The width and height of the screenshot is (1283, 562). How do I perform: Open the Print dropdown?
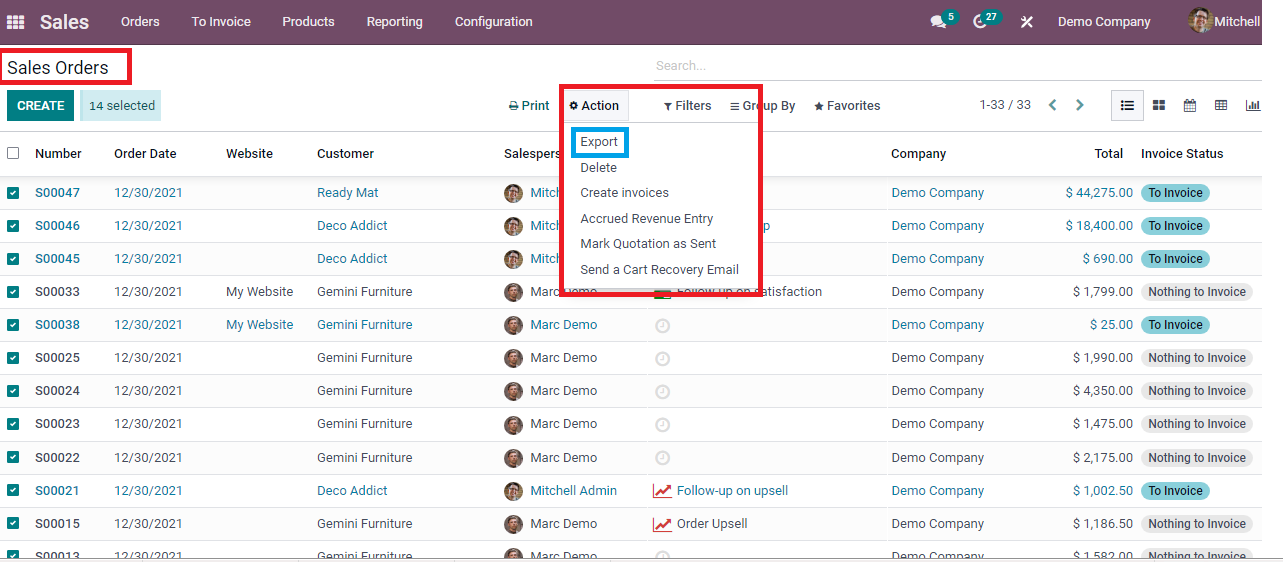tap(529, 106)
